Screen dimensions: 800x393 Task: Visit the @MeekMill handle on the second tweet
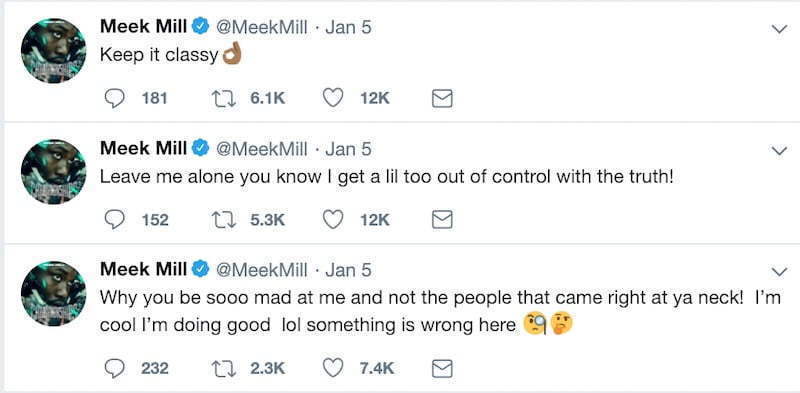[262, 149]
